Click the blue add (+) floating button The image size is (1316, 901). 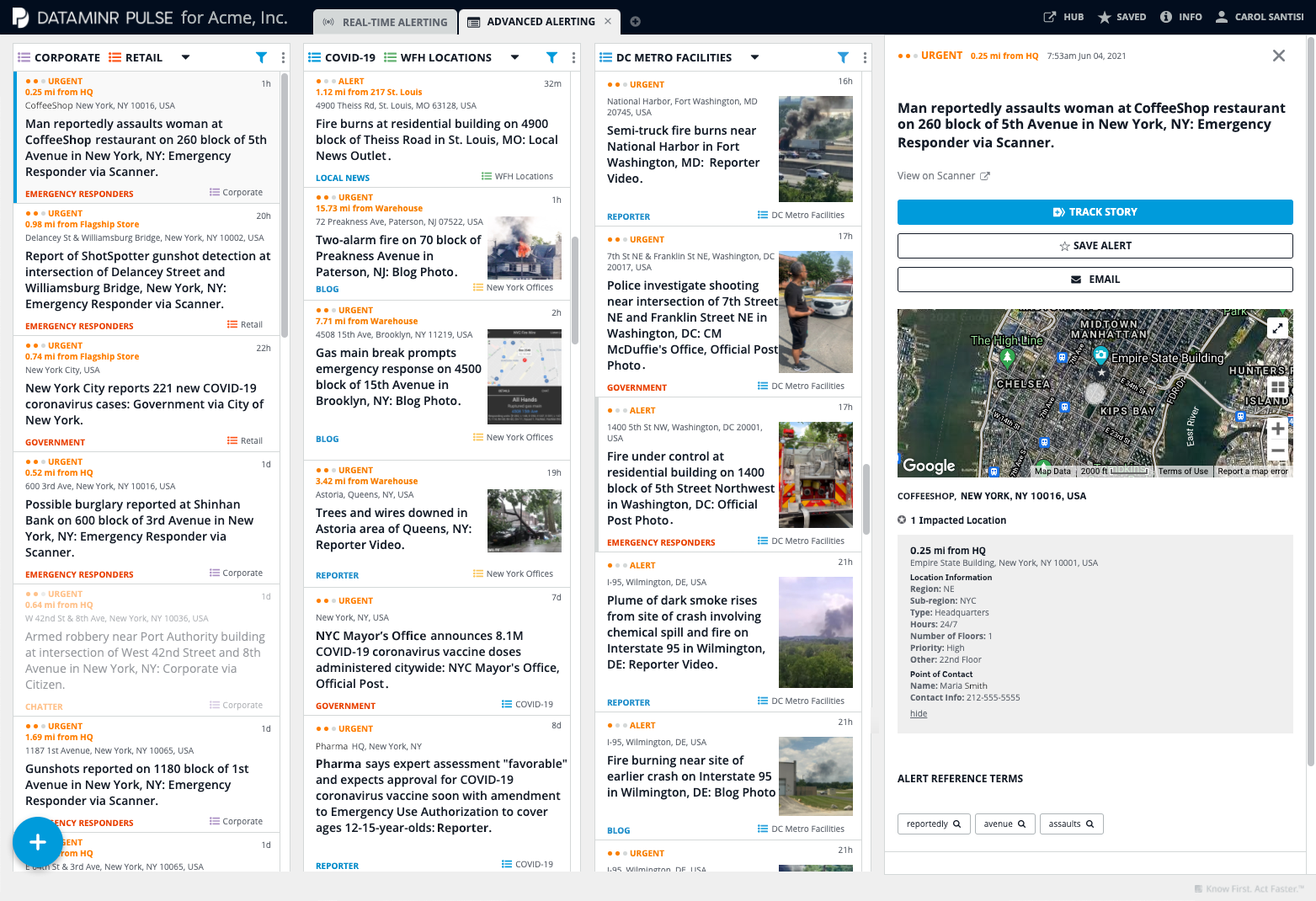38,841
